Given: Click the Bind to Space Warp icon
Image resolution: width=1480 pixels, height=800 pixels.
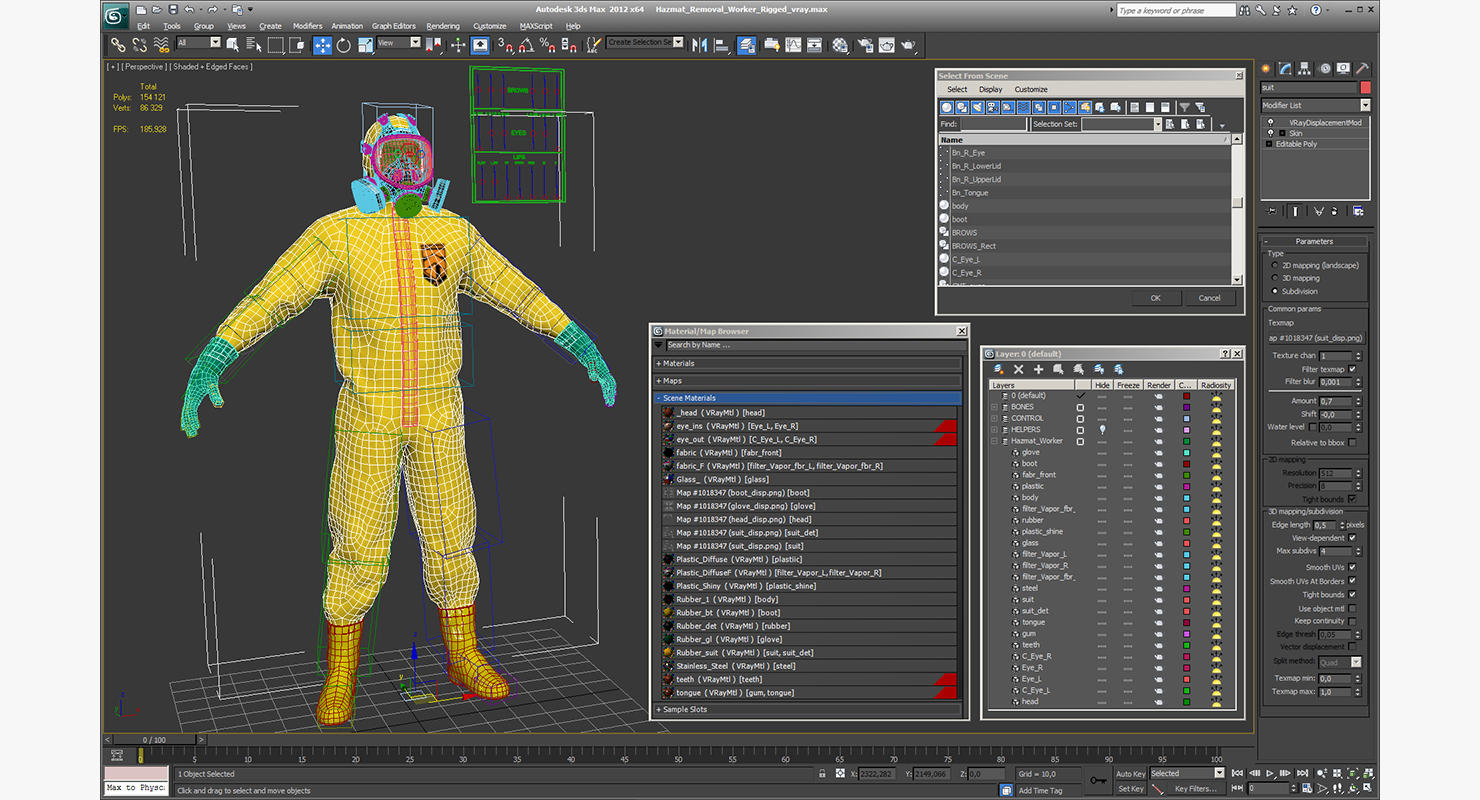Looking at the screenshot, I should click(161, 45).
